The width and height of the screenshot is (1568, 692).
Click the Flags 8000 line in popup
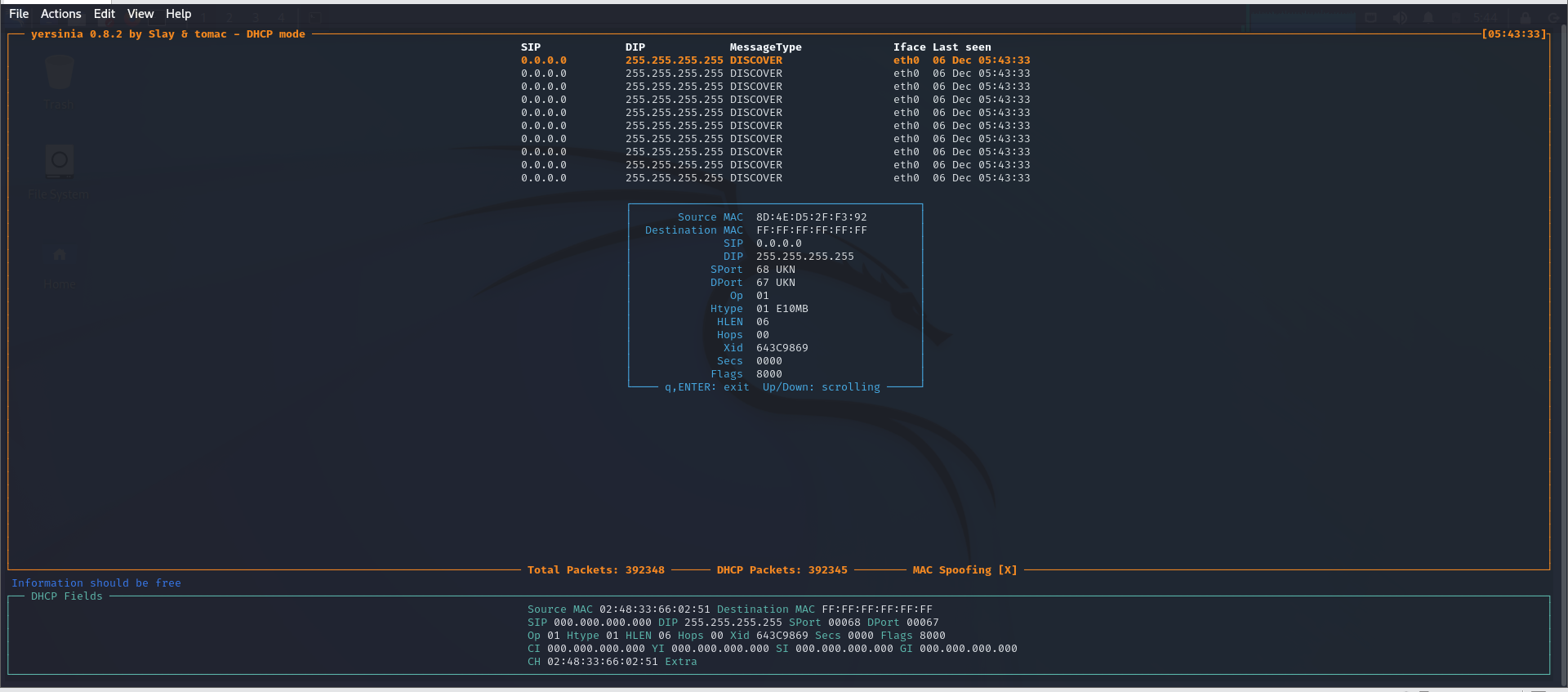pyautogui.click(x=746, y=374)
